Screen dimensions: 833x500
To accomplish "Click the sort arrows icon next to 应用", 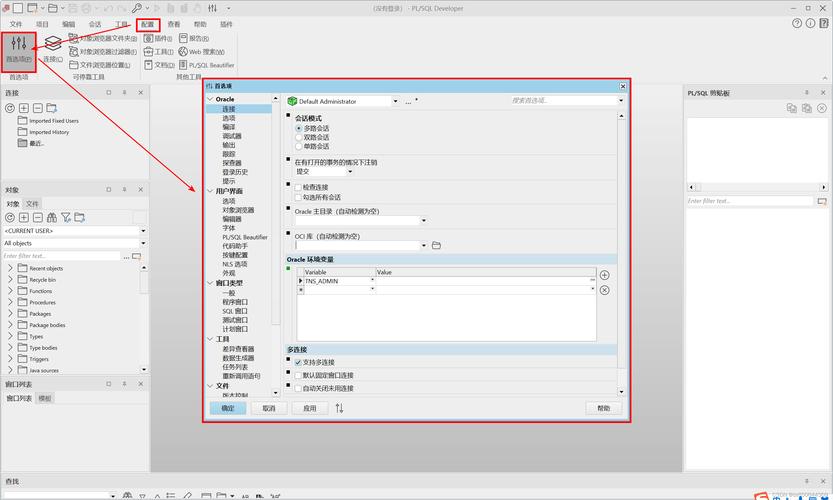I will tap(339, 408).
